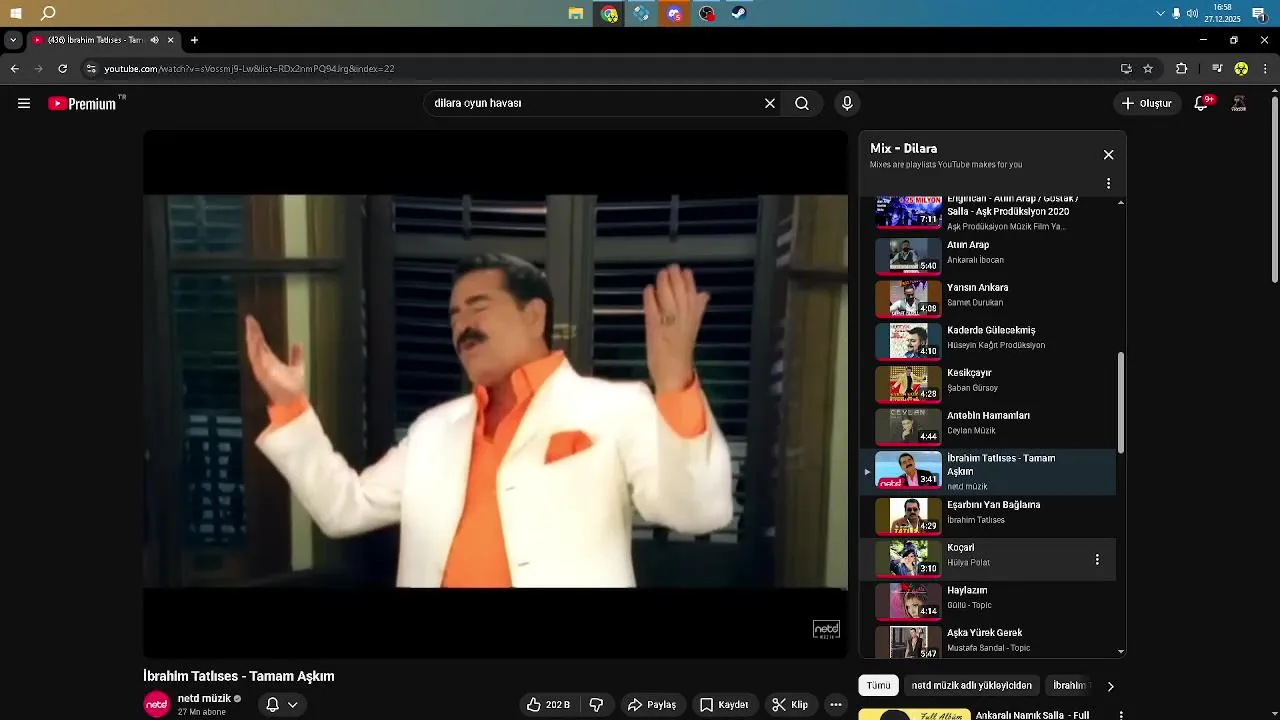1280x720 pixels.
Task: View site information icon in address bar
Action: click(x=91, y=69)
